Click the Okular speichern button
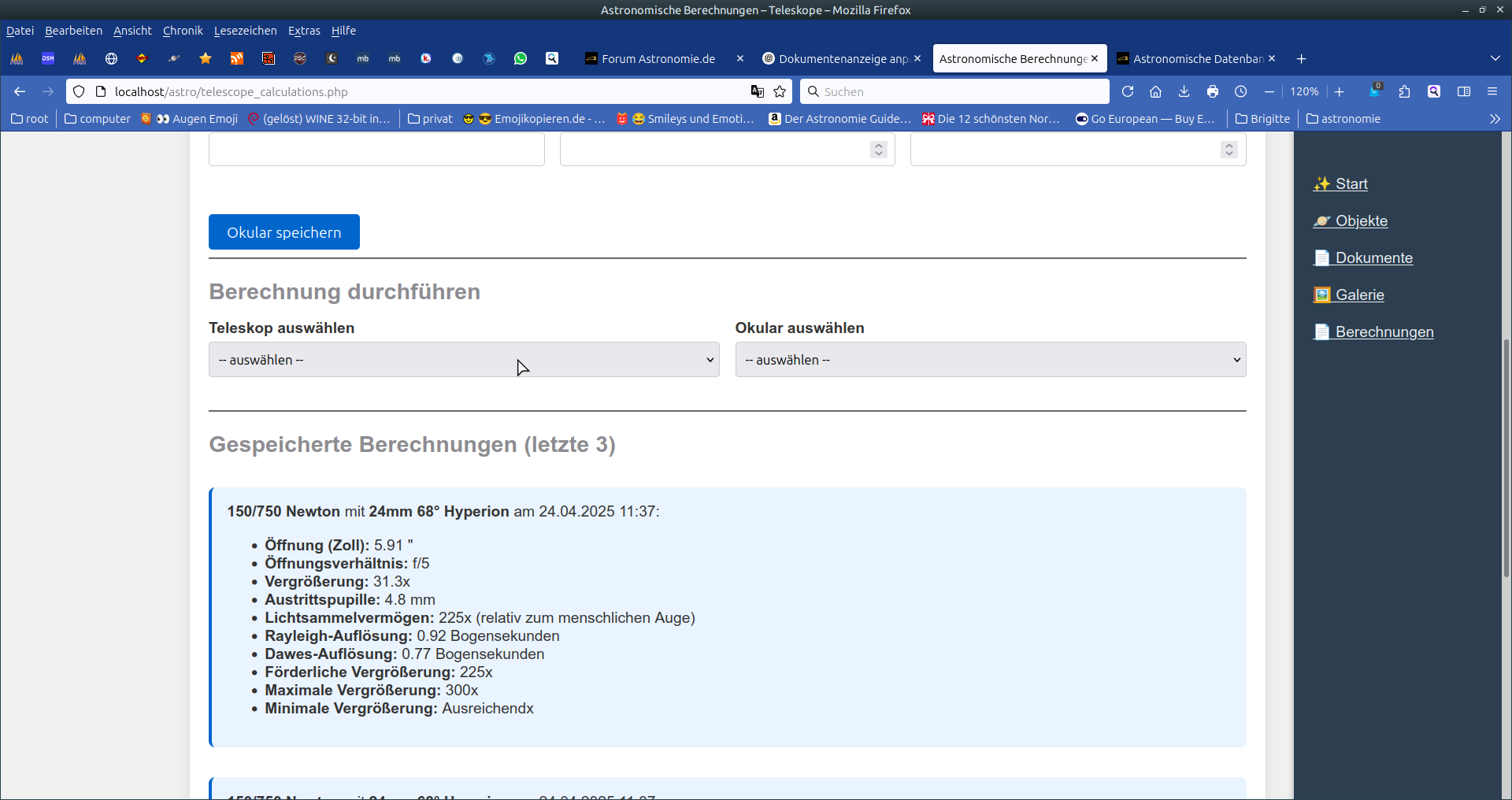1512x800 pixels. [284, 232]
